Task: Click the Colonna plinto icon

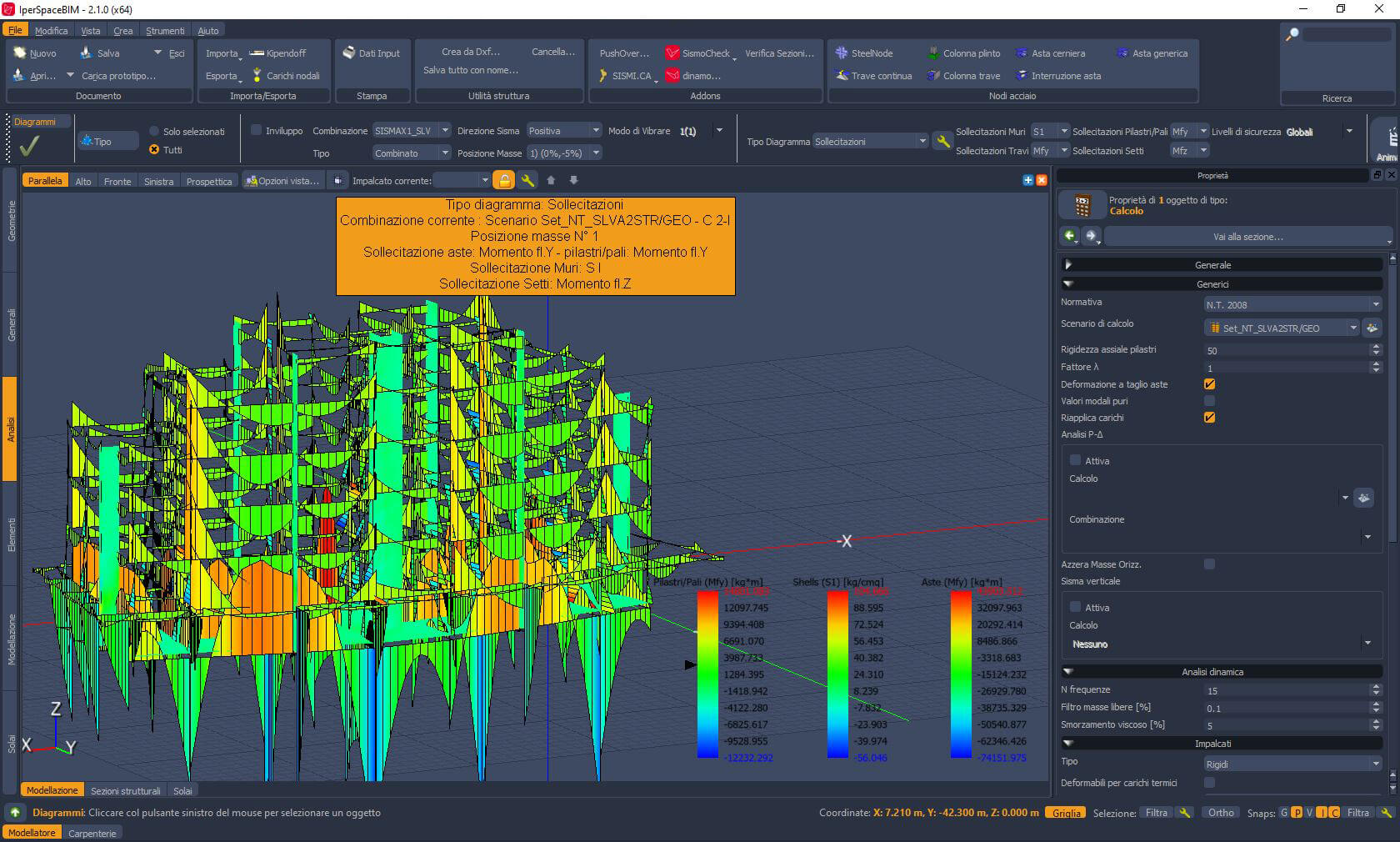Action: pyautogui.click(x=933, y=53)
